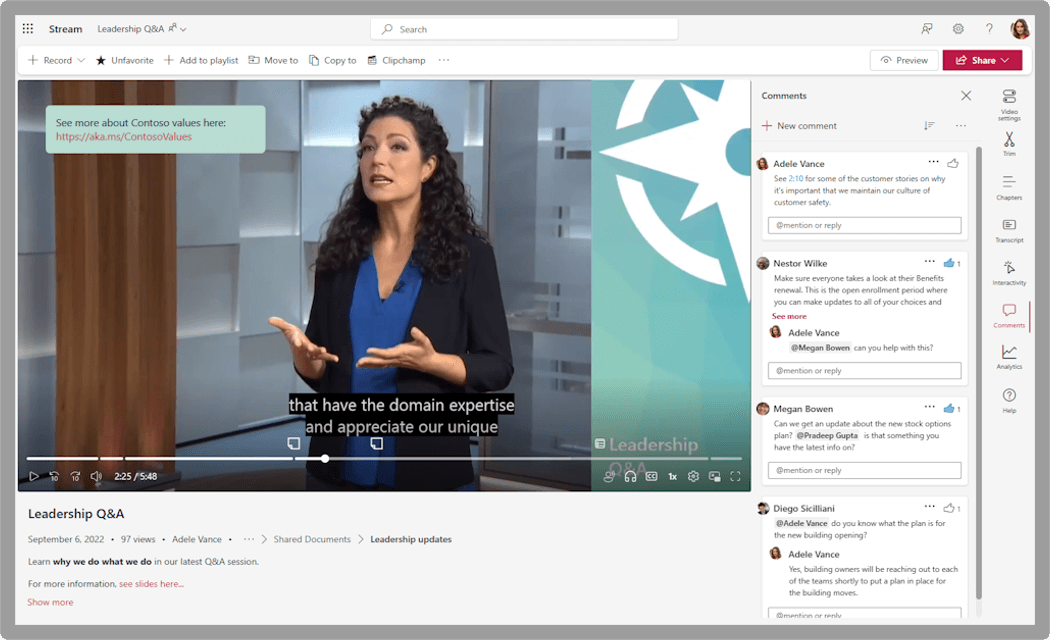The height and width of the screenshot is (640, 1050).
Task: Open the Trim tool in the sidebar
Action: [1009, 140]
